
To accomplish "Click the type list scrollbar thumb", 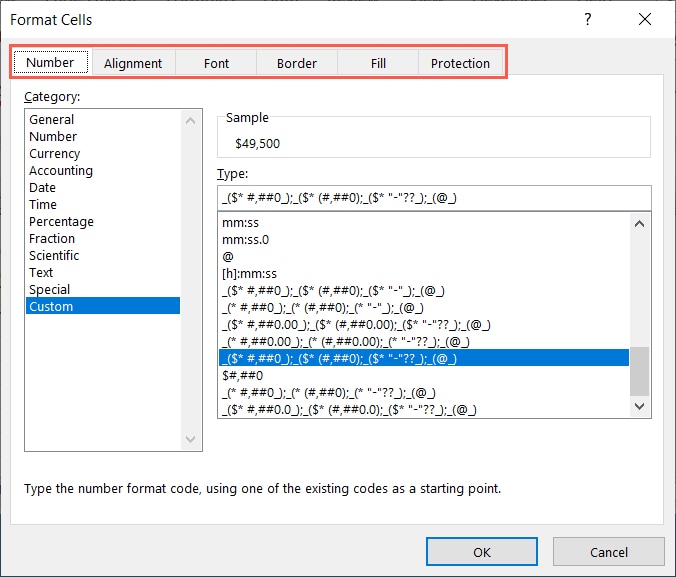I will pyautogui.click(x=639, y=371).
